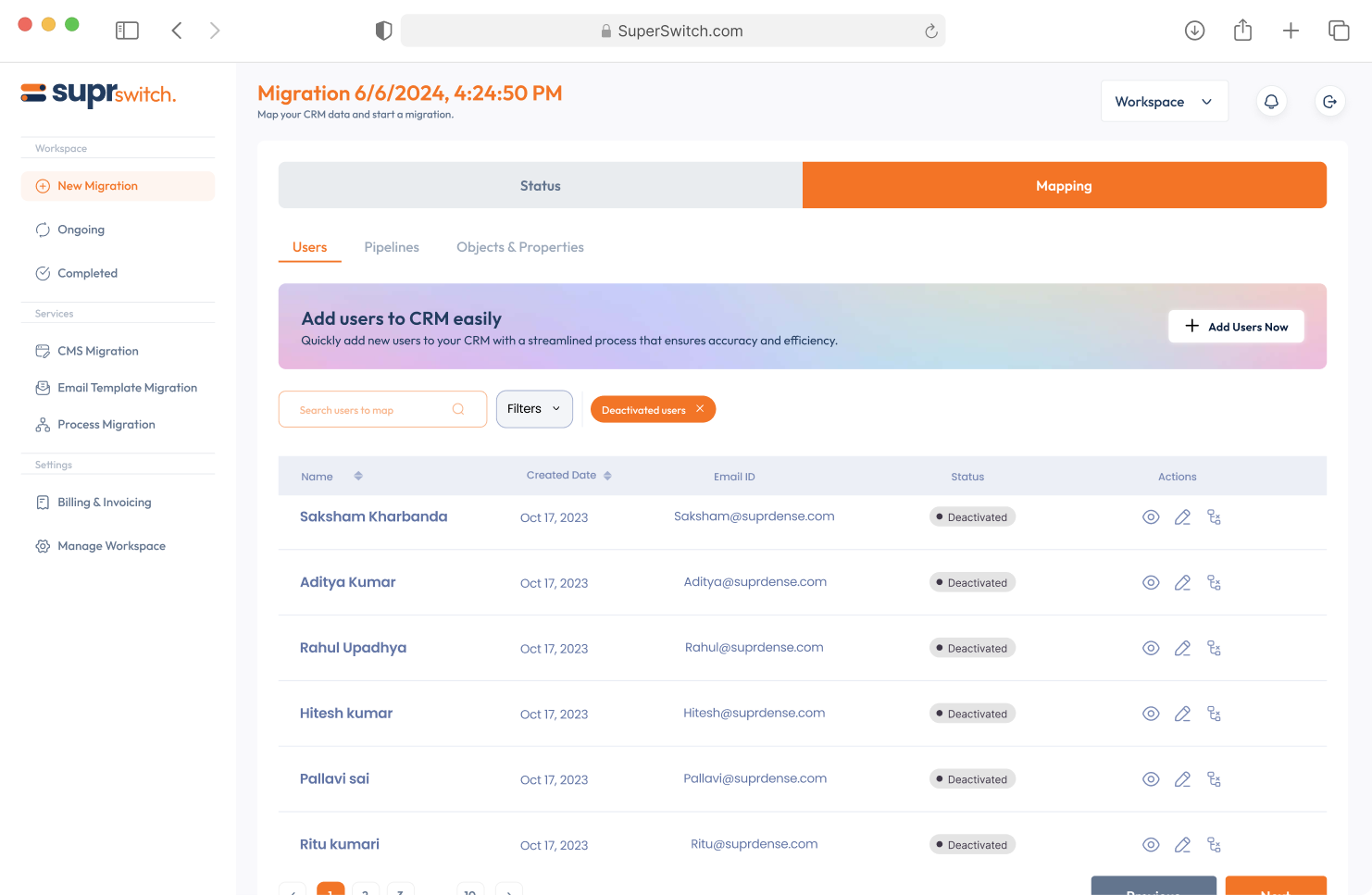View Saksham Kharbanda with eye icon
This screenshot has height=895, width=1372.
pos(1151,517)
